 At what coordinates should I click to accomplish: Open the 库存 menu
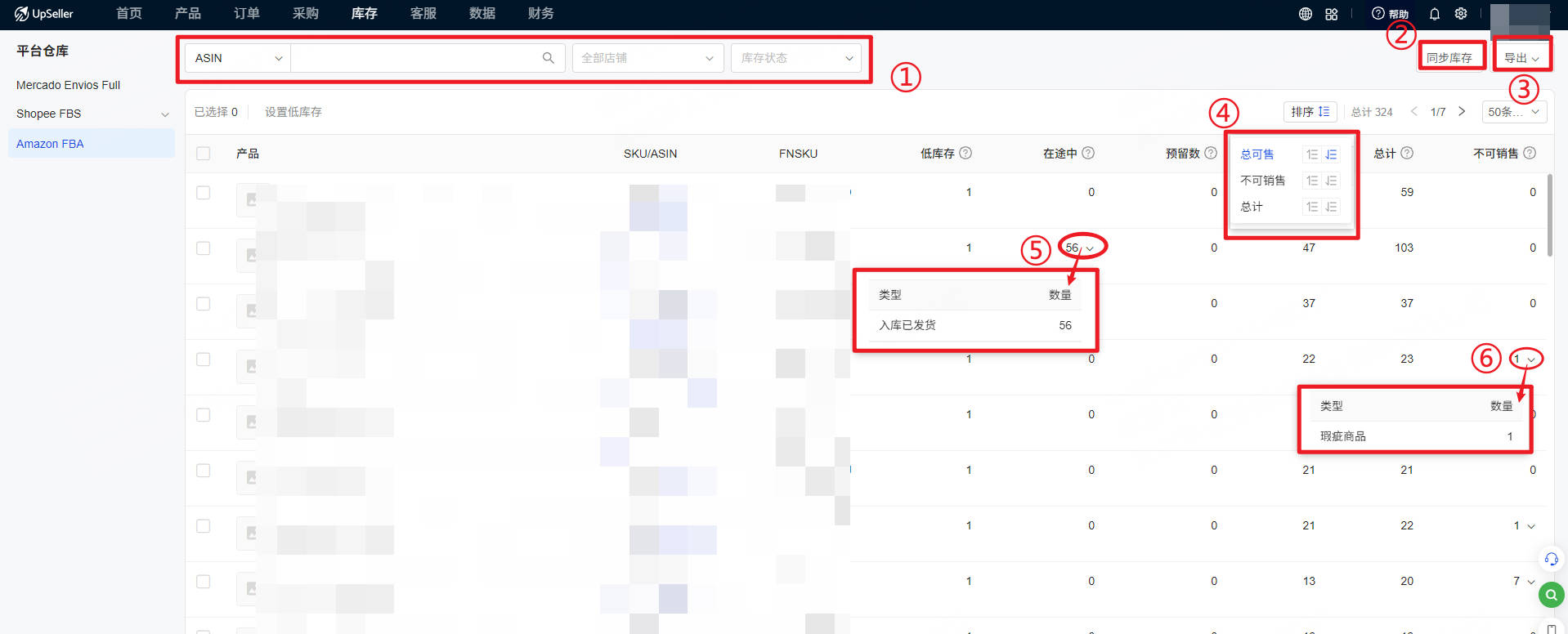click(365, 14)
